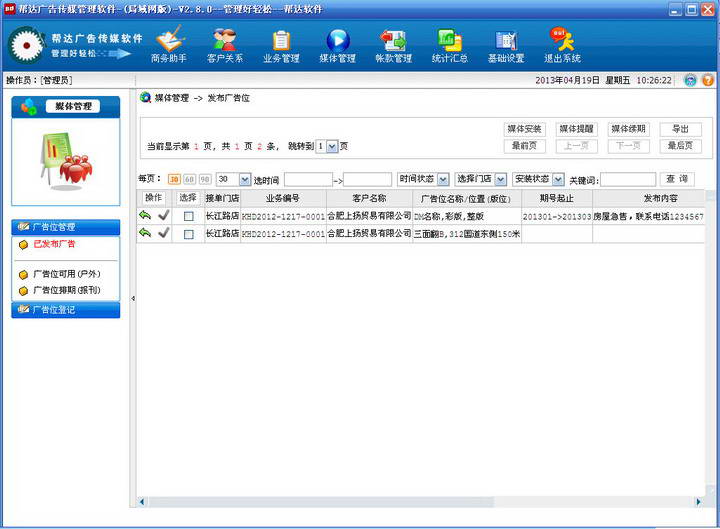Viewport: 720px width, 529px height.
Task: Click 下一页 next page button
Action: pyautogui.click(x=629, y=146)
